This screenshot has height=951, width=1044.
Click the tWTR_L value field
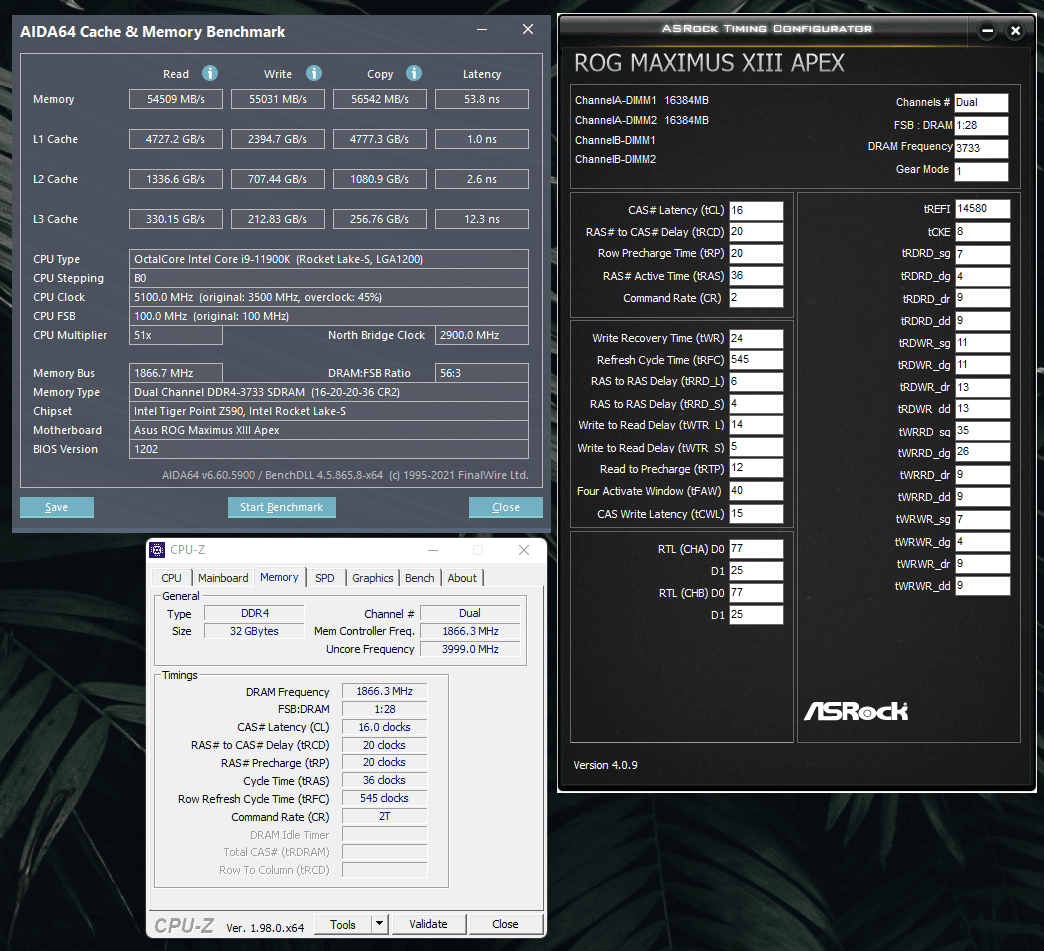[x=756, y=425]
